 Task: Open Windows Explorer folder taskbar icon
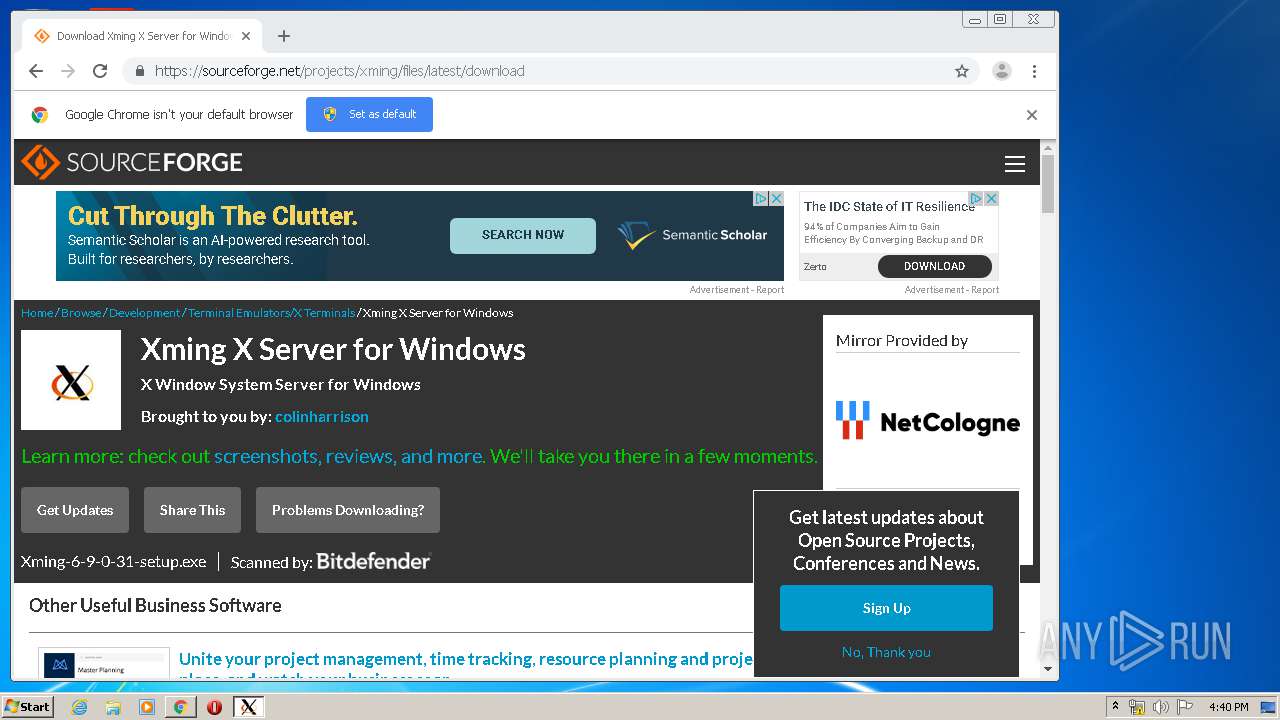(113, 707)
